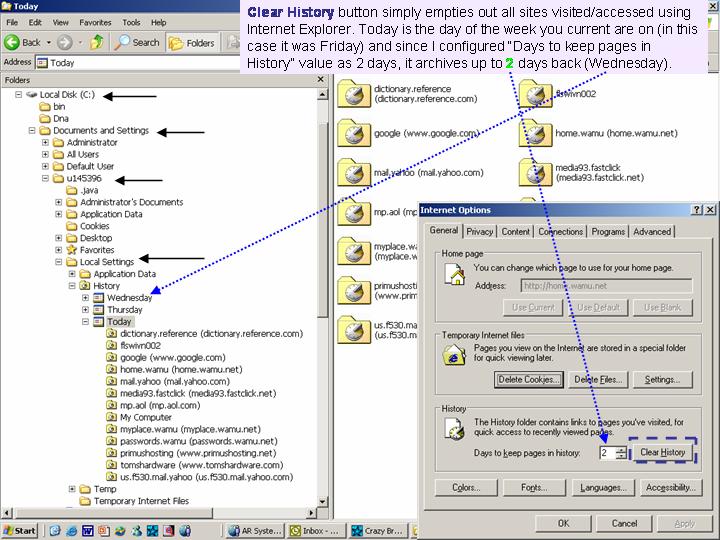Click the Days to keep pages field
720x540 pixels.
click(608, 453)
